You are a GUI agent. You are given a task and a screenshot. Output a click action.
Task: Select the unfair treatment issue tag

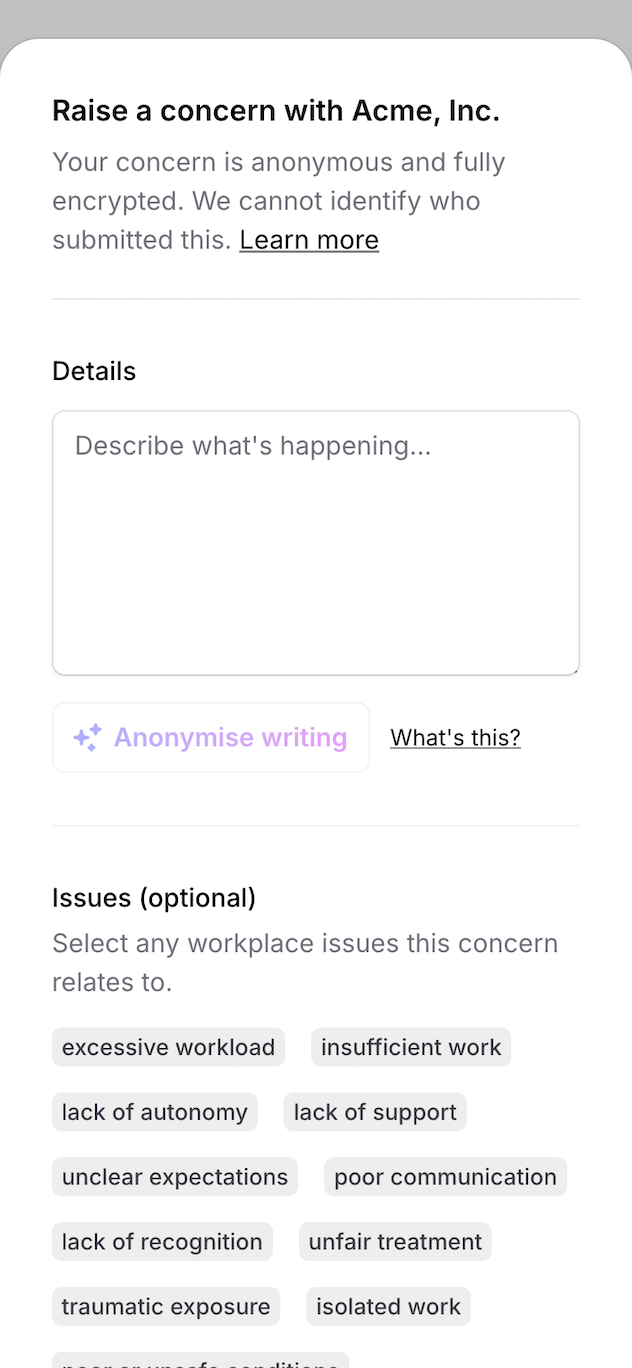(395, 1242)
